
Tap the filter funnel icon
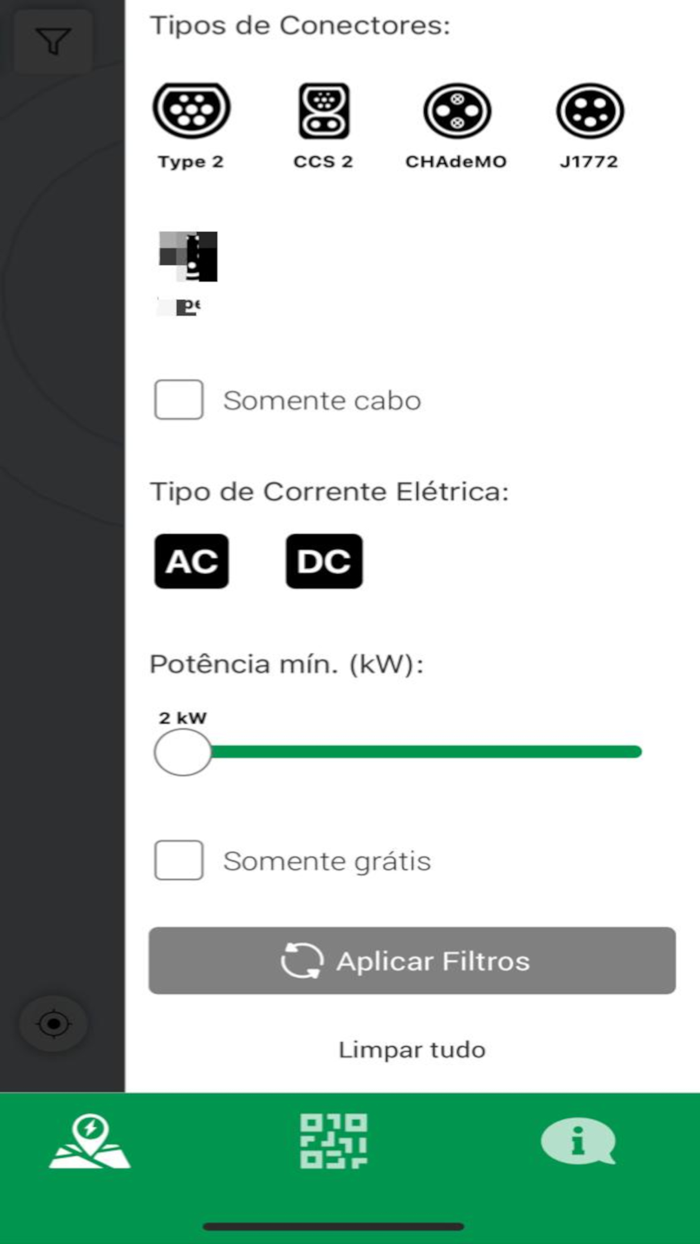[53, 41]
